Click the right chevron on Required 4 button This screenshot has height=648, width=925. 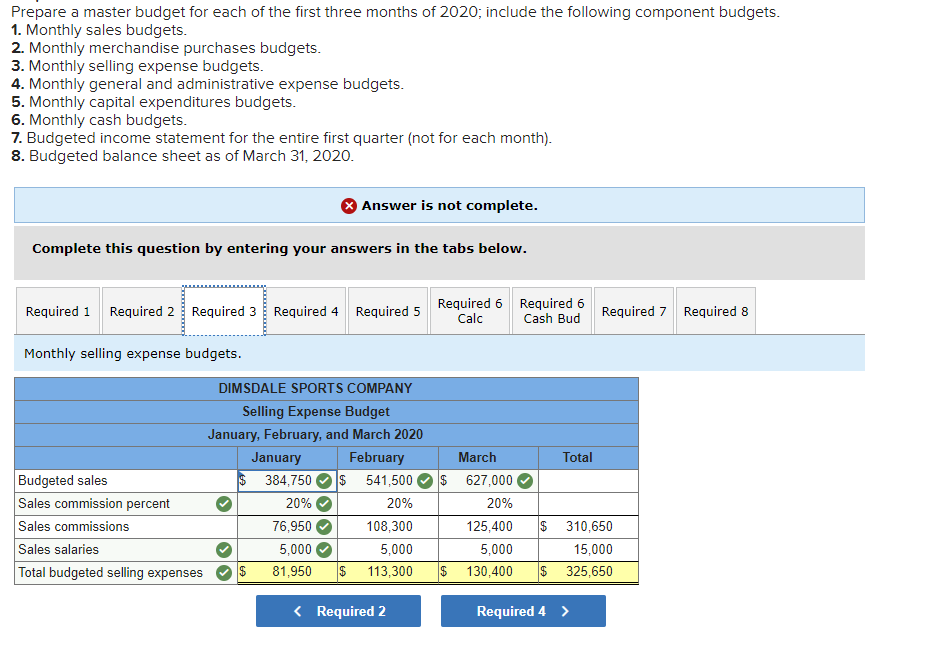[x=565, y=611]
